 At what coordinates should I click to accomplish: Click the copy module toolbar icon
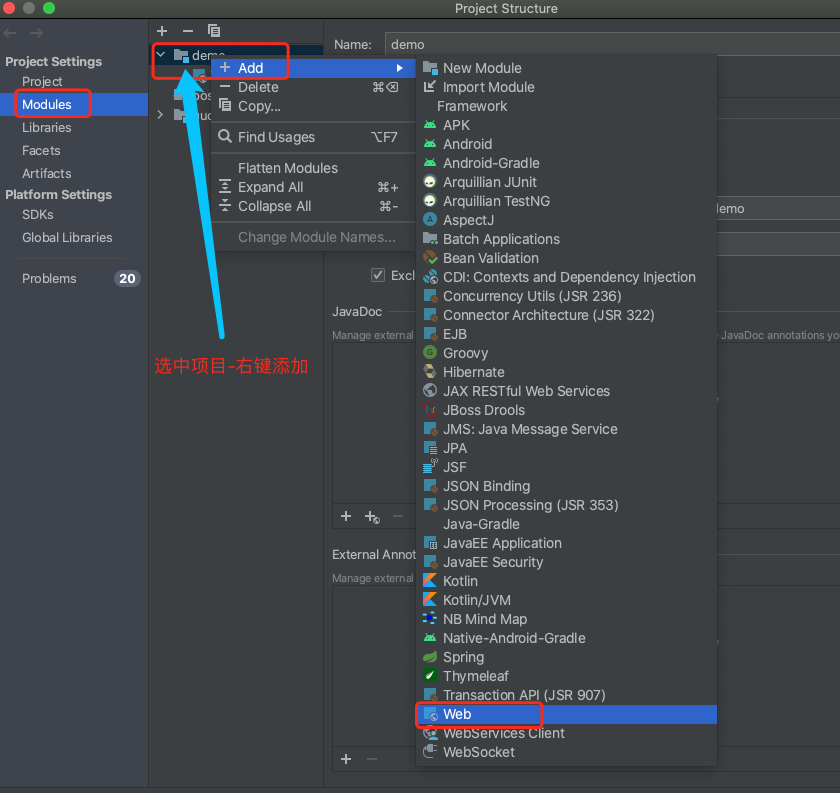[x=214, y=31]
